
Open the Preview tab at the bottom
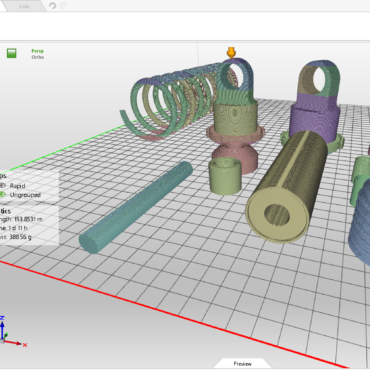coord(243,364)
